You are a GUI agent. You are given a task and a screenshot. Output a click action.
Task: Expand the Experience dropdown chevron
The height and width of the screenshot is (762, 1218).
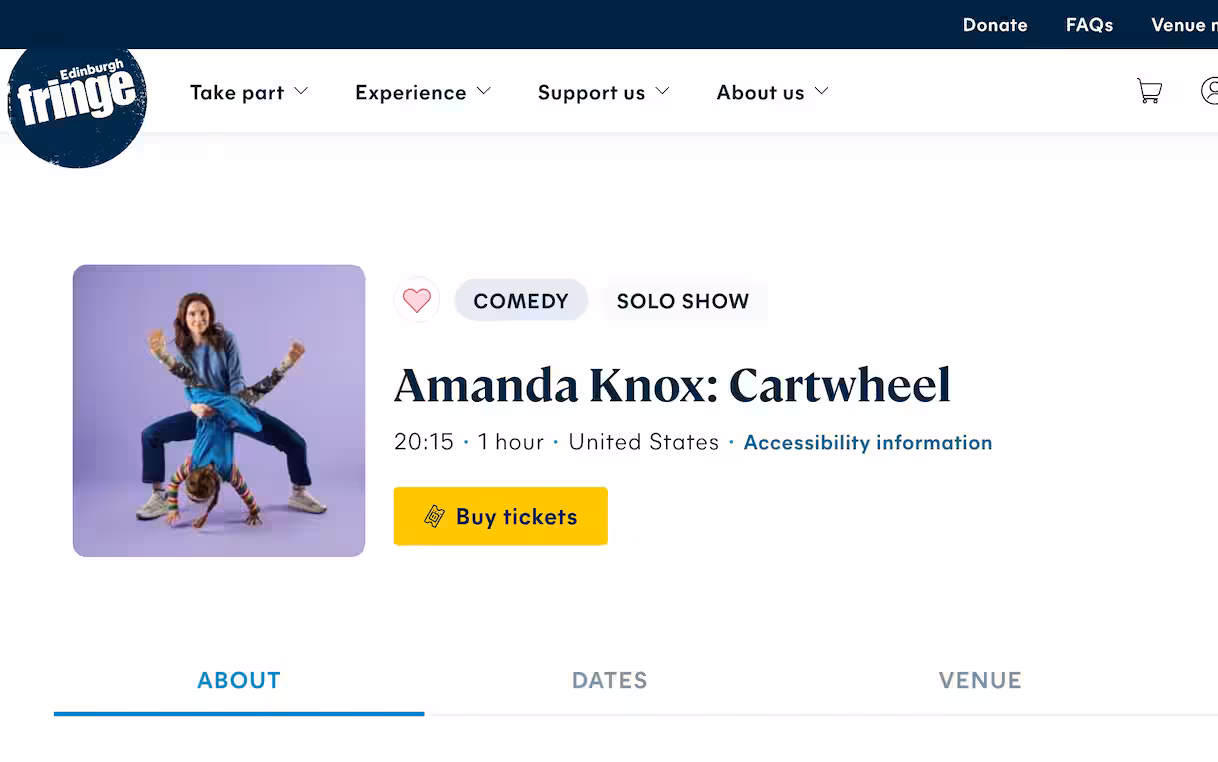[x=484, y=91]
